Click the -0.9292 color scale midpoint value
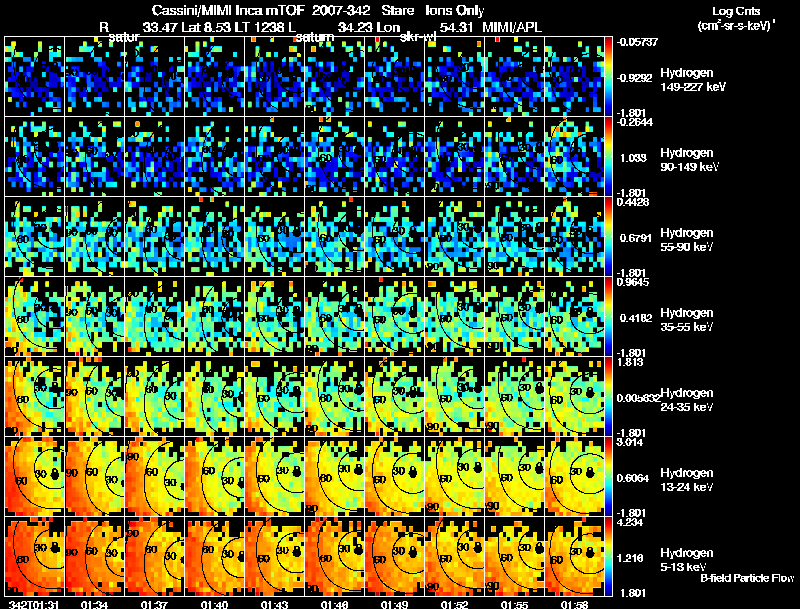The image size is (800, 609). 635,78
